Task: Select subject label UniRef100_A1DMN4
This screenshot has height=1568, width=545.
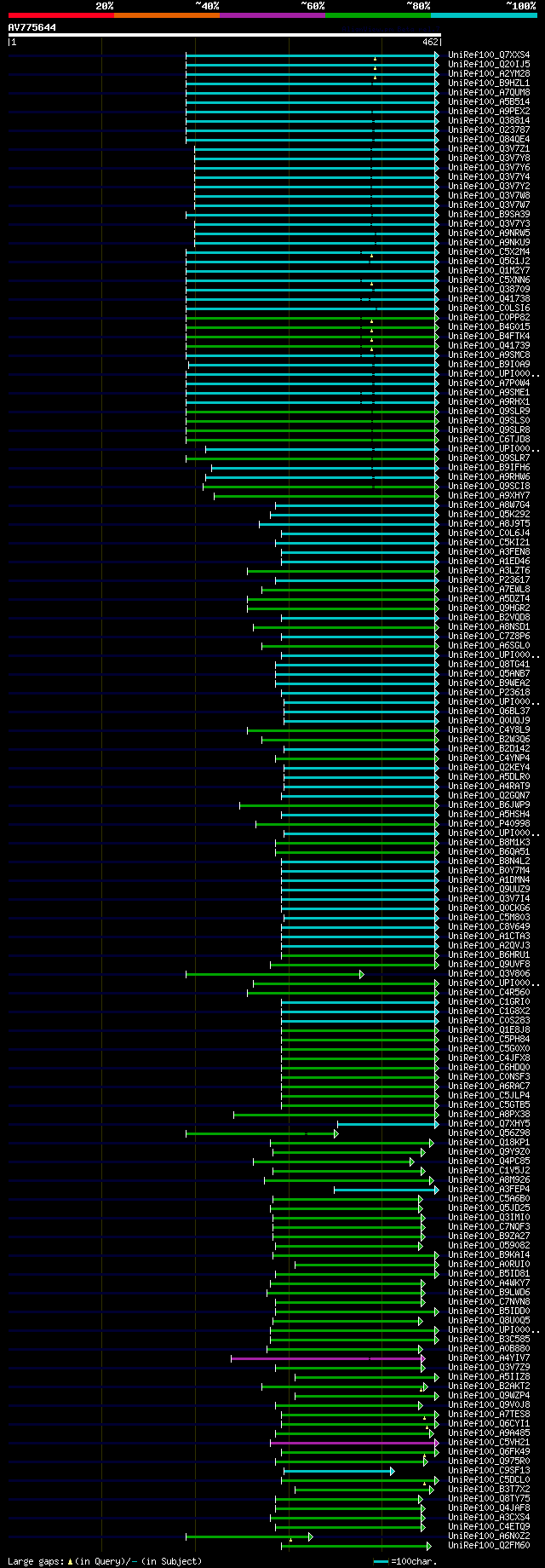Action: [489, 879]
